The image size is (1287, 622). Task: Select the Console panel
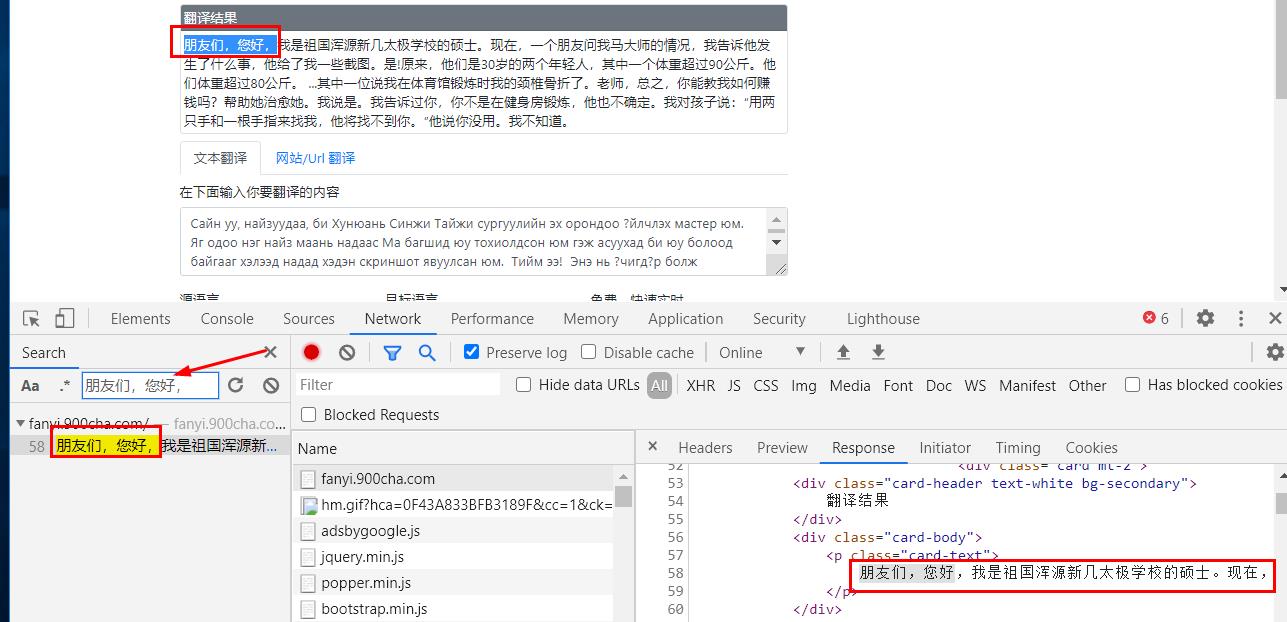pyautogui.click(x=226, y=318)
